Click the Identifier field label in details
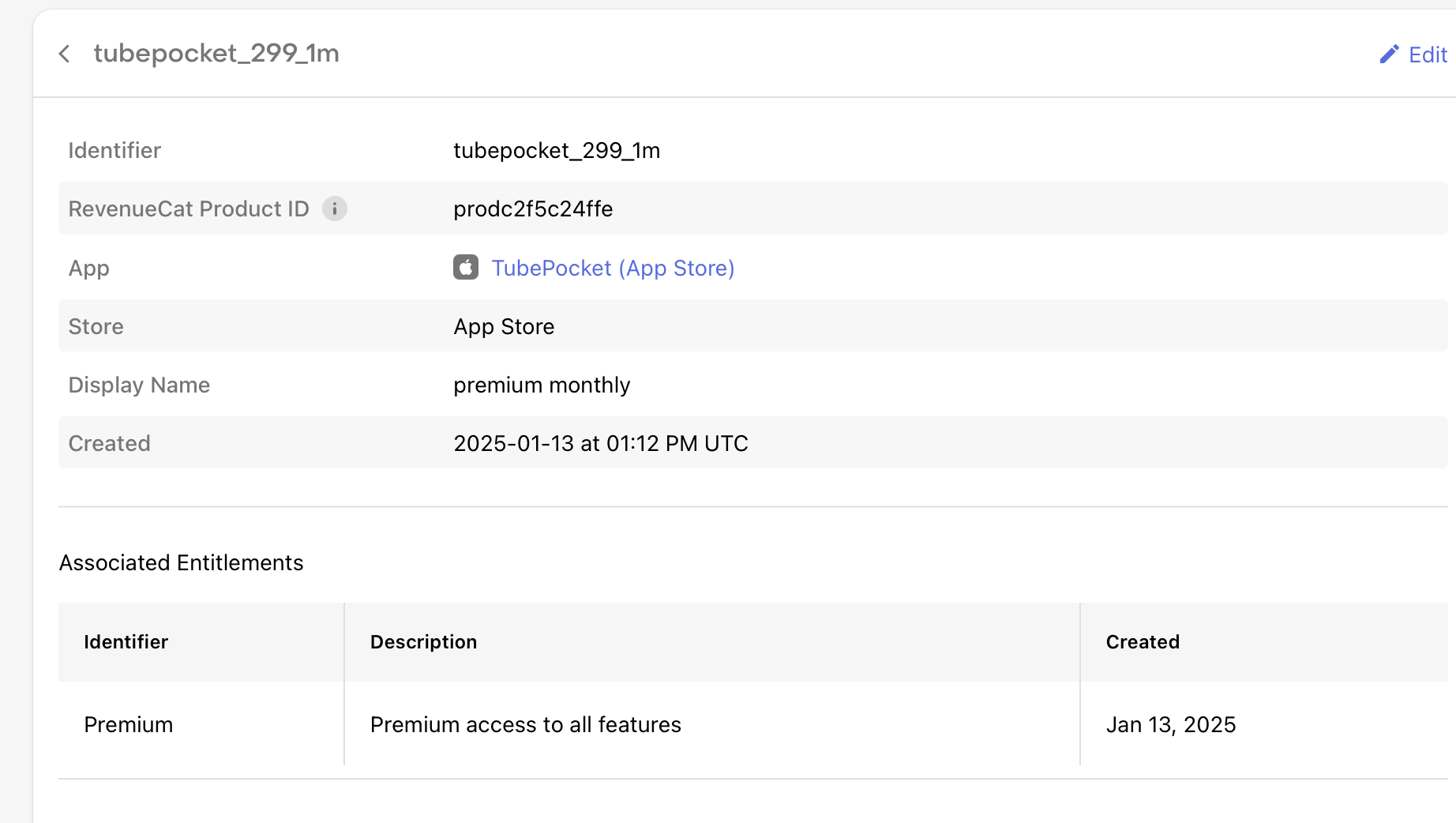 coord(114,150)
